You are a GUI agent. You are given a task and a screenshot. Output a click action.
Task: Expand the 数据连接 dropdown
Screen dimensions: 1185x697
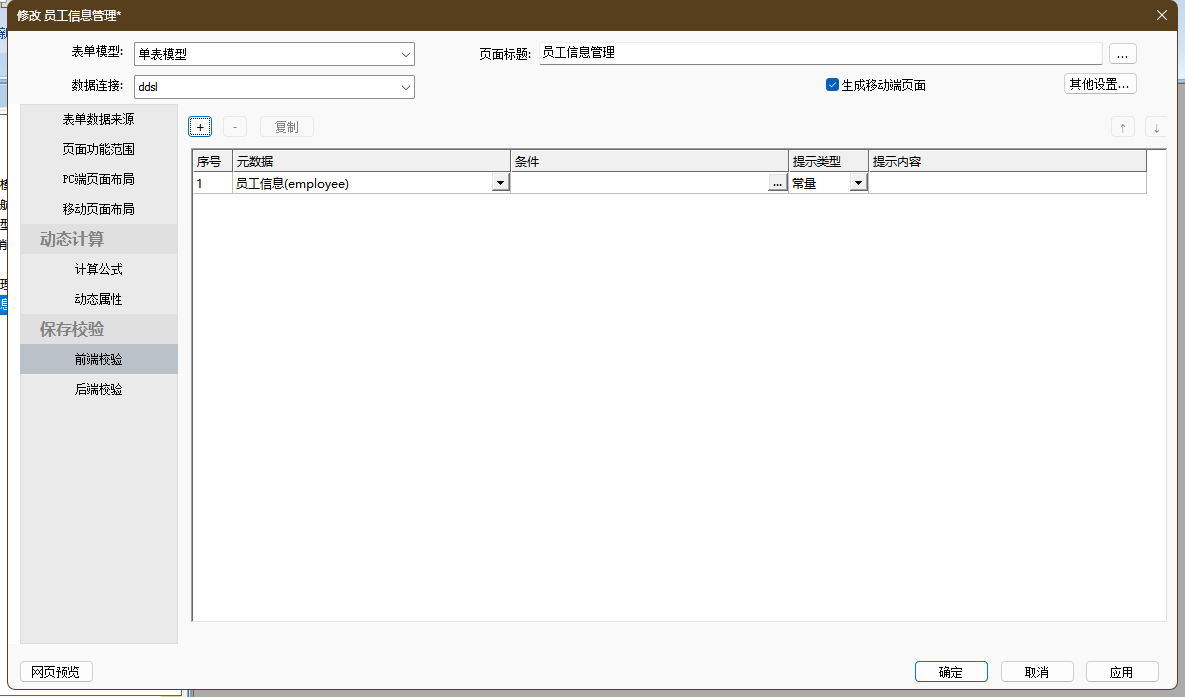[x=406, y=87]
